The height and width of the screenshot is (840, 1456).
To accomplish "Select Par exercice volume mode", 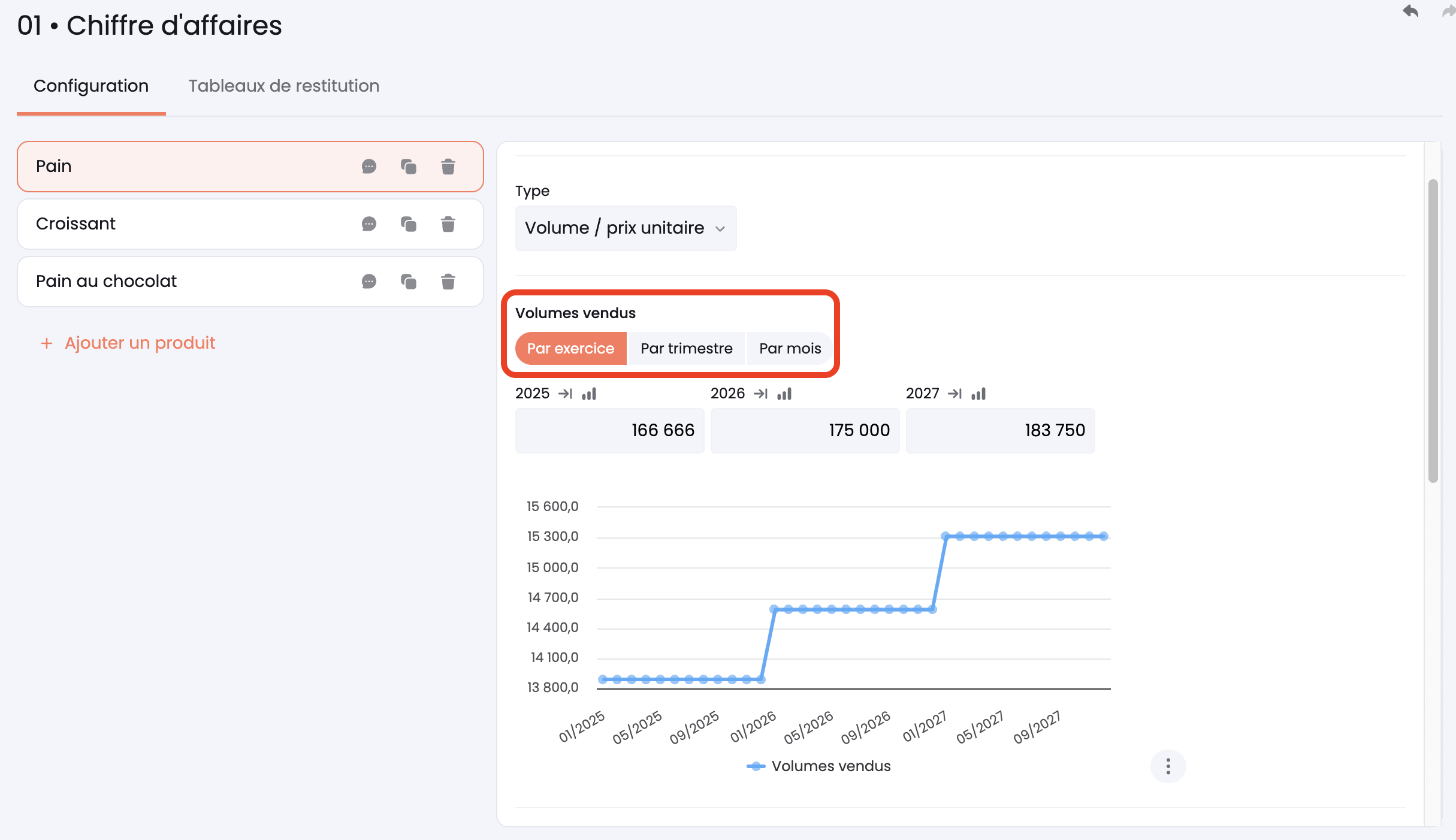I will [571, 349].
